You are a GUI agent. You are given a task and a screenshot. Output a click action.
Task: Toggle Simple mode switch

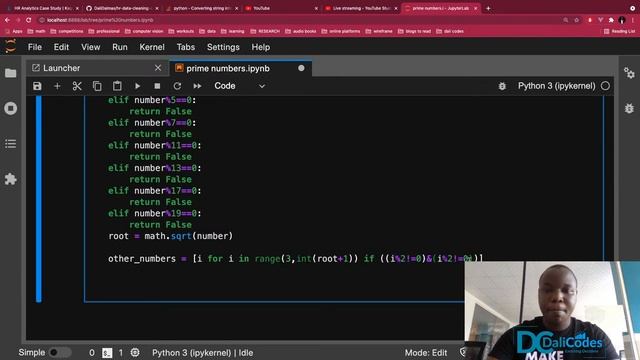[60, 353]
